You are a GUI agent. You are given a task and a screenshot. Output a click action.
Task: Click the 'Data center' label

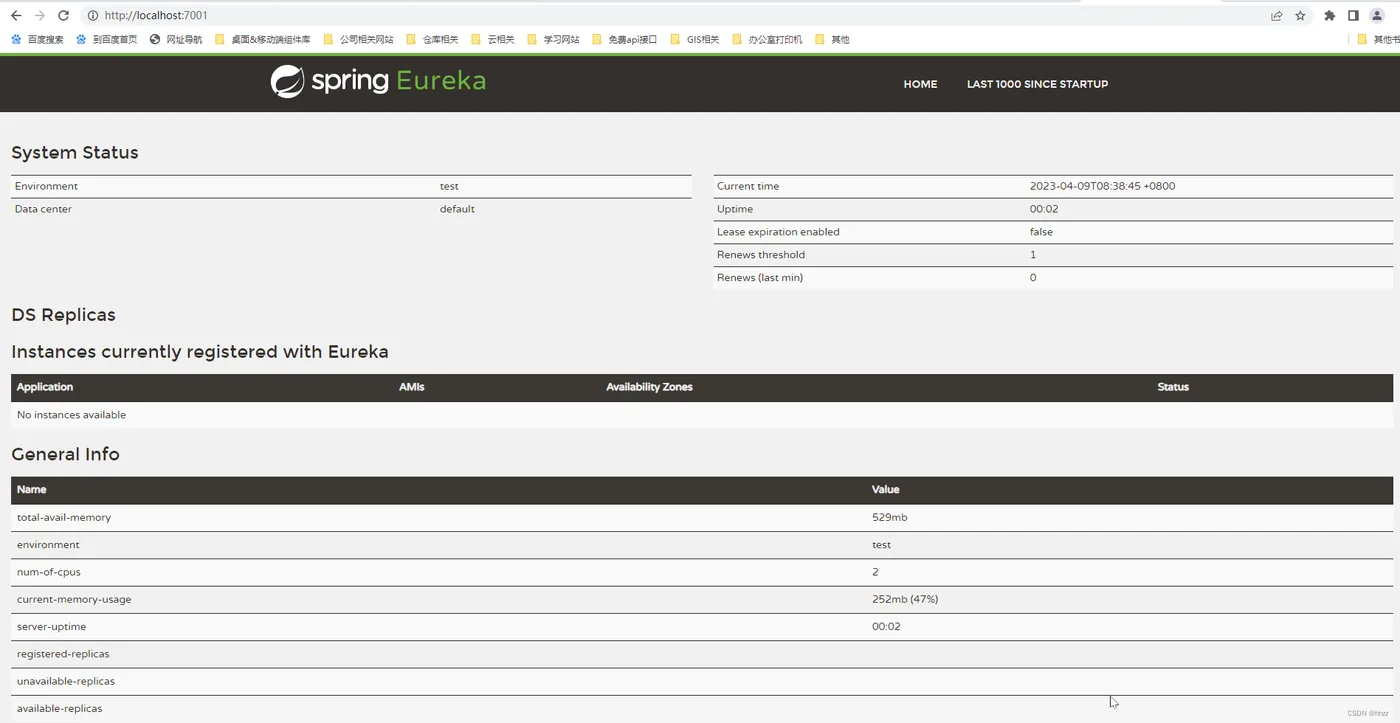[x=43, y=209]
